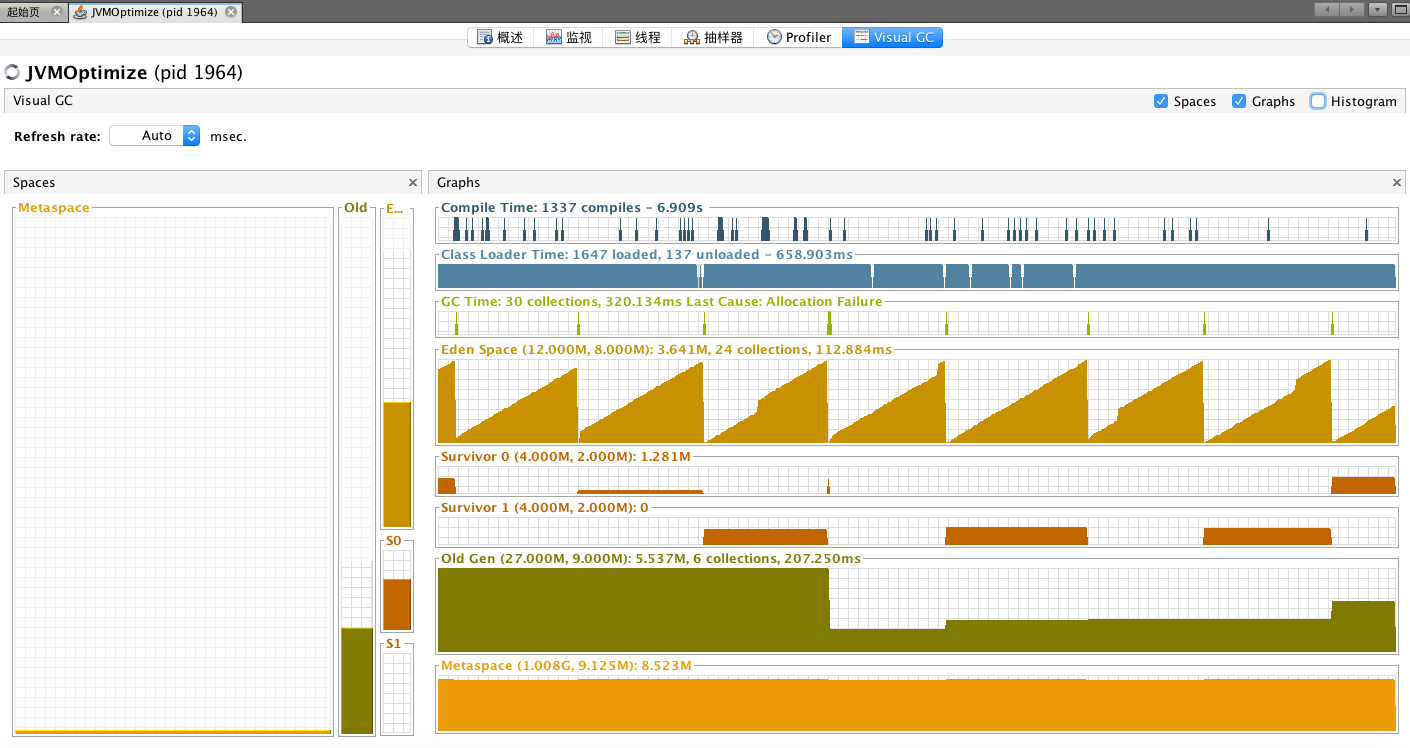Screen dimensions: 1410x748
Task: Click the Metaspace area in Spaces panel
Action: (x=173, y=476)
